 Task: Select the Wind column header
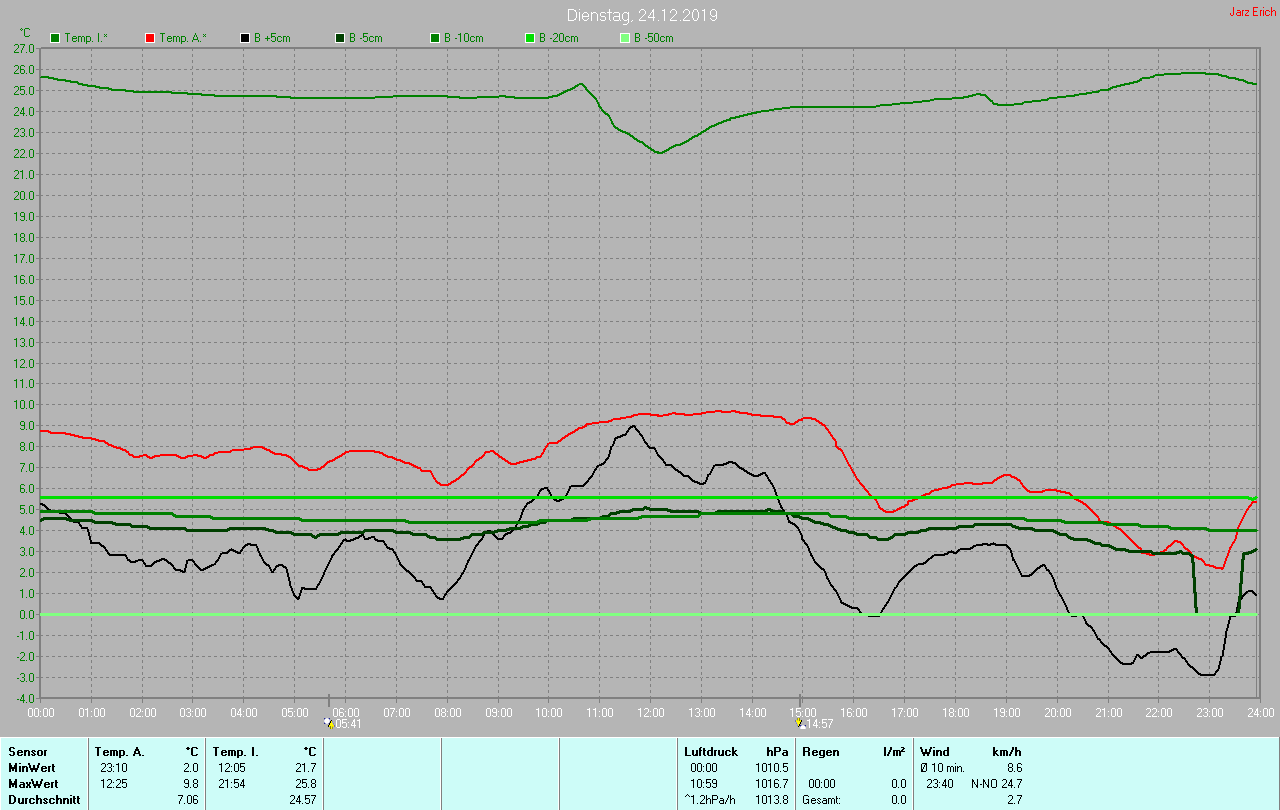coord(935,751)
